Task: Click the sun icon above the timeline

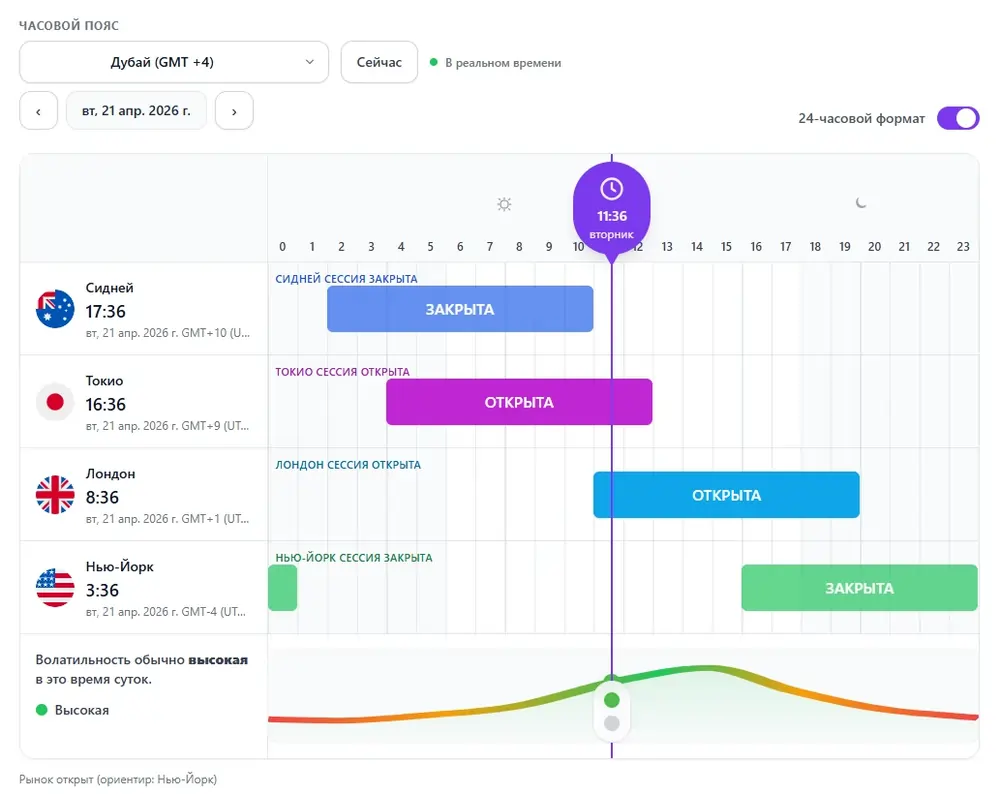Action: [x=504, y=204]
